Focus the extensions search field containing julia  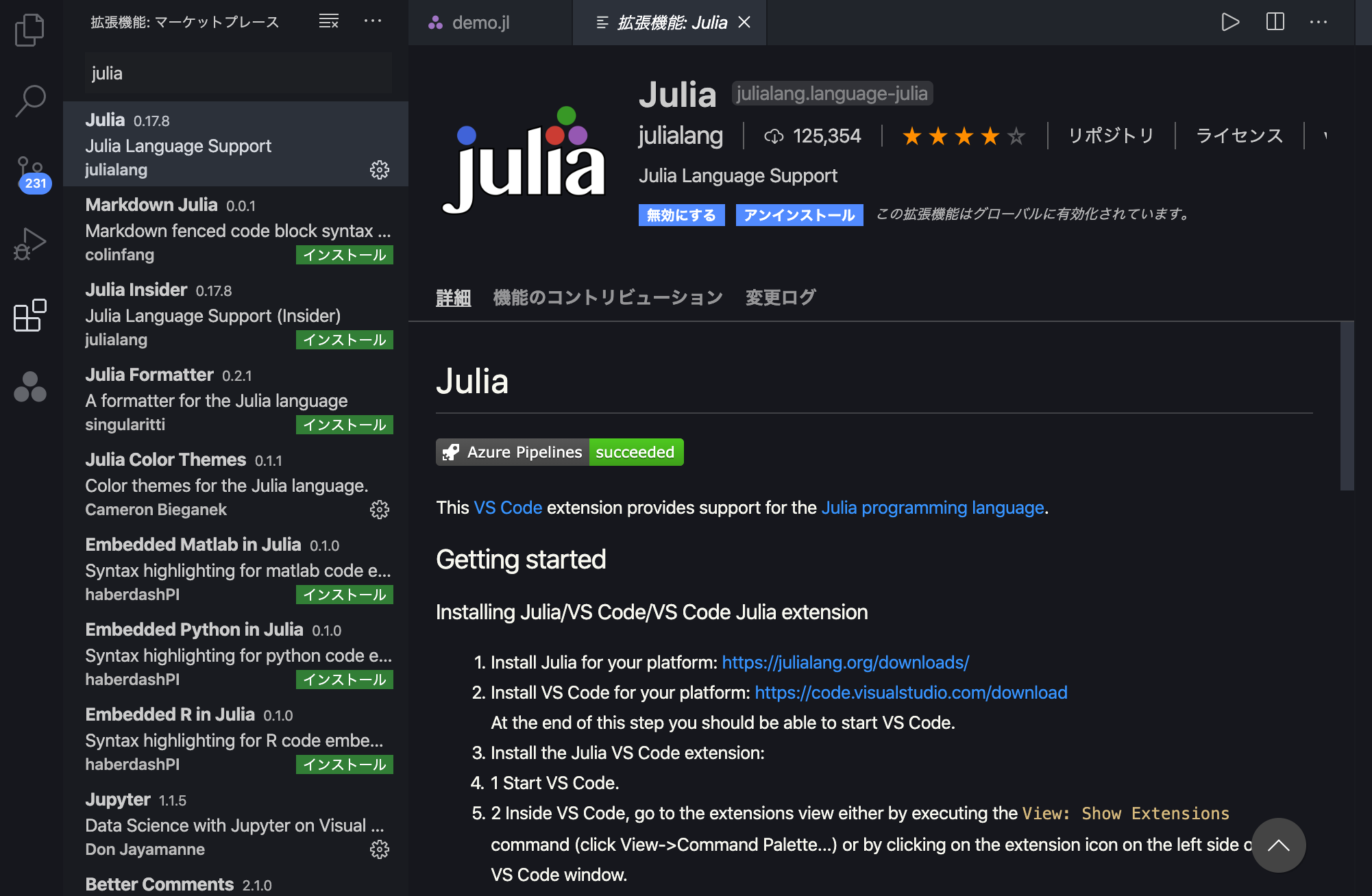coord(238,73)
